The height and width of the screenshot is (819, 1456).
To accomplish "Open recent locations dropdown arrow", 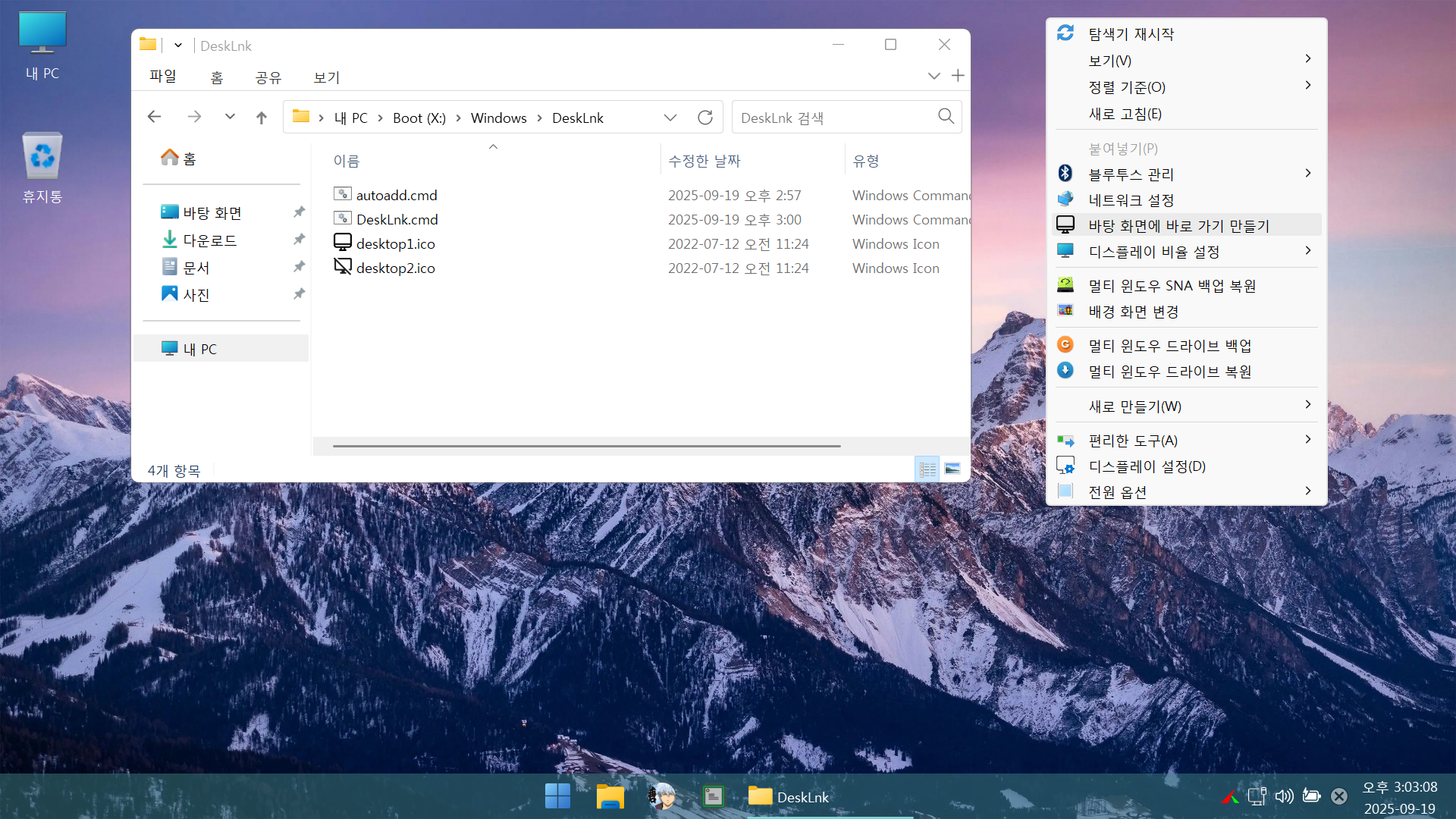I will tap(230, 117).
